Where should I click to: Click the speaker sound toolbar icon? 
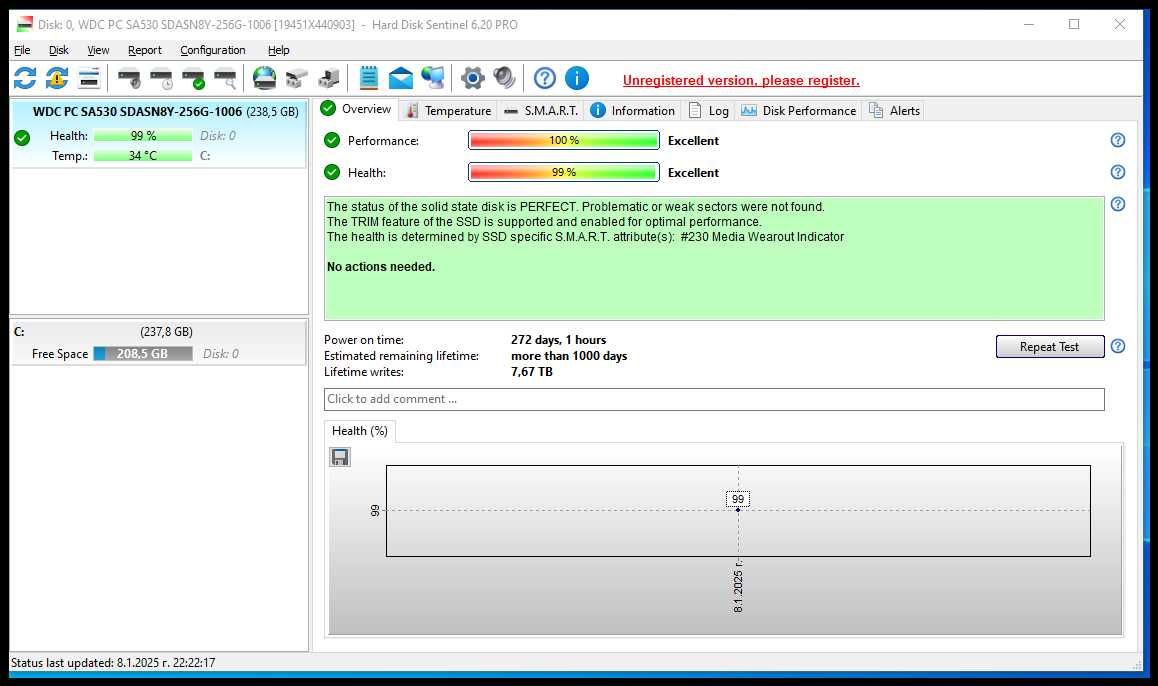(504, 78)
